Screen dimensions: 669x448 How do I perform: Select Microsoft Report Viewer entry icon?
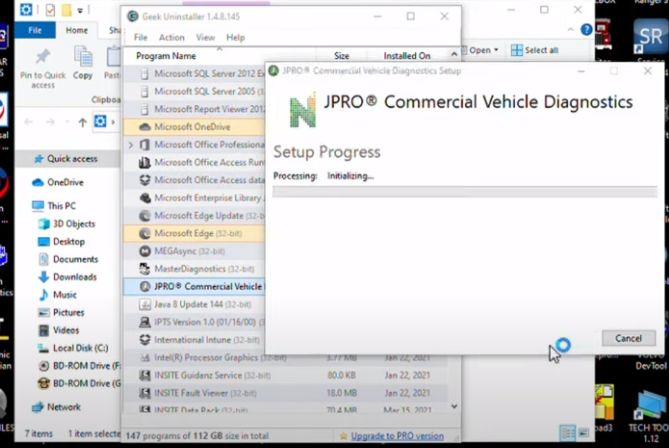(x=145, y=109)
